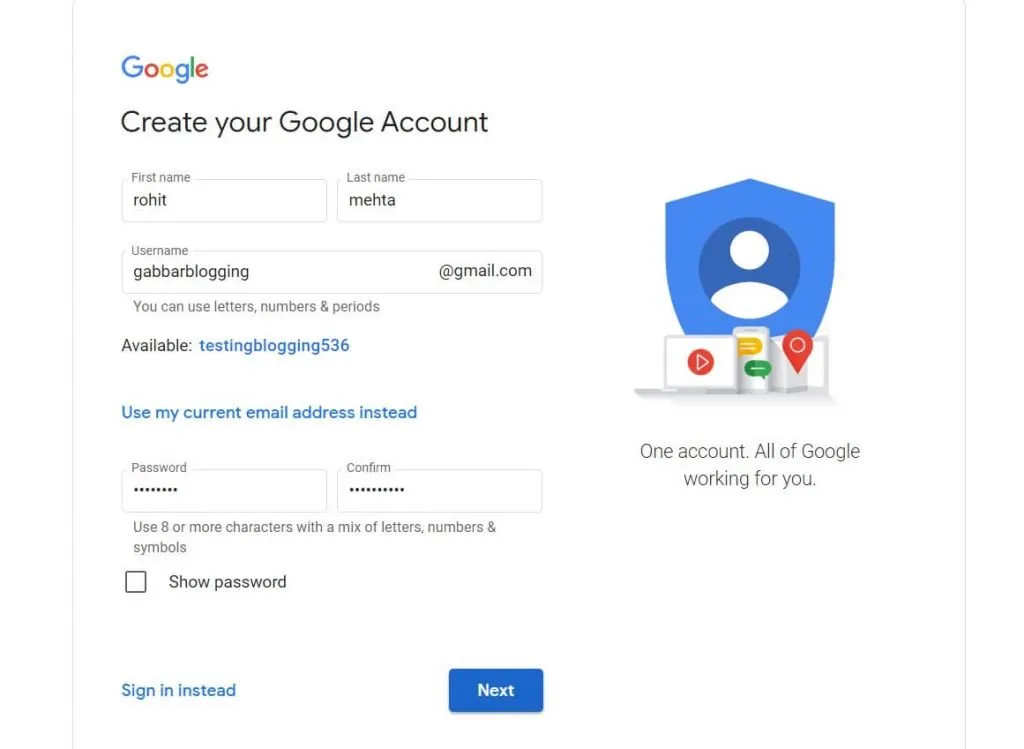1024x749 pixels.
Task: Click the Create your Google Account heading
Action: (x=304, y=122)
